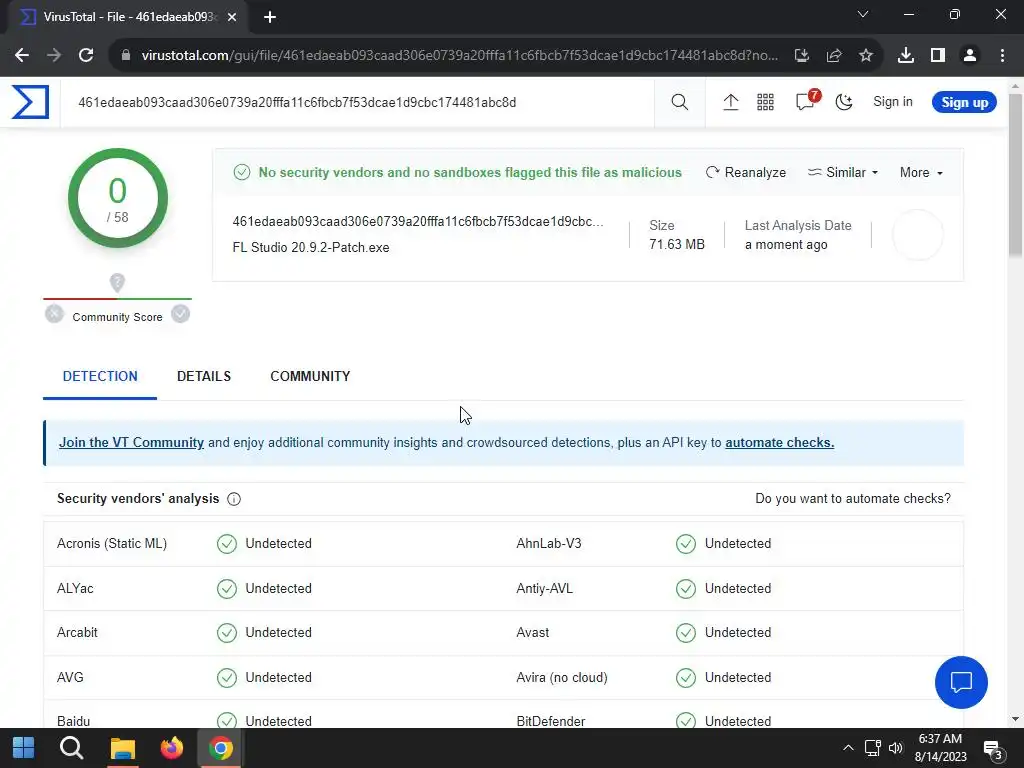Vote negative with the X community score icon
Image resolution: width=1024 pixels, height=768 pixels.
54,314
